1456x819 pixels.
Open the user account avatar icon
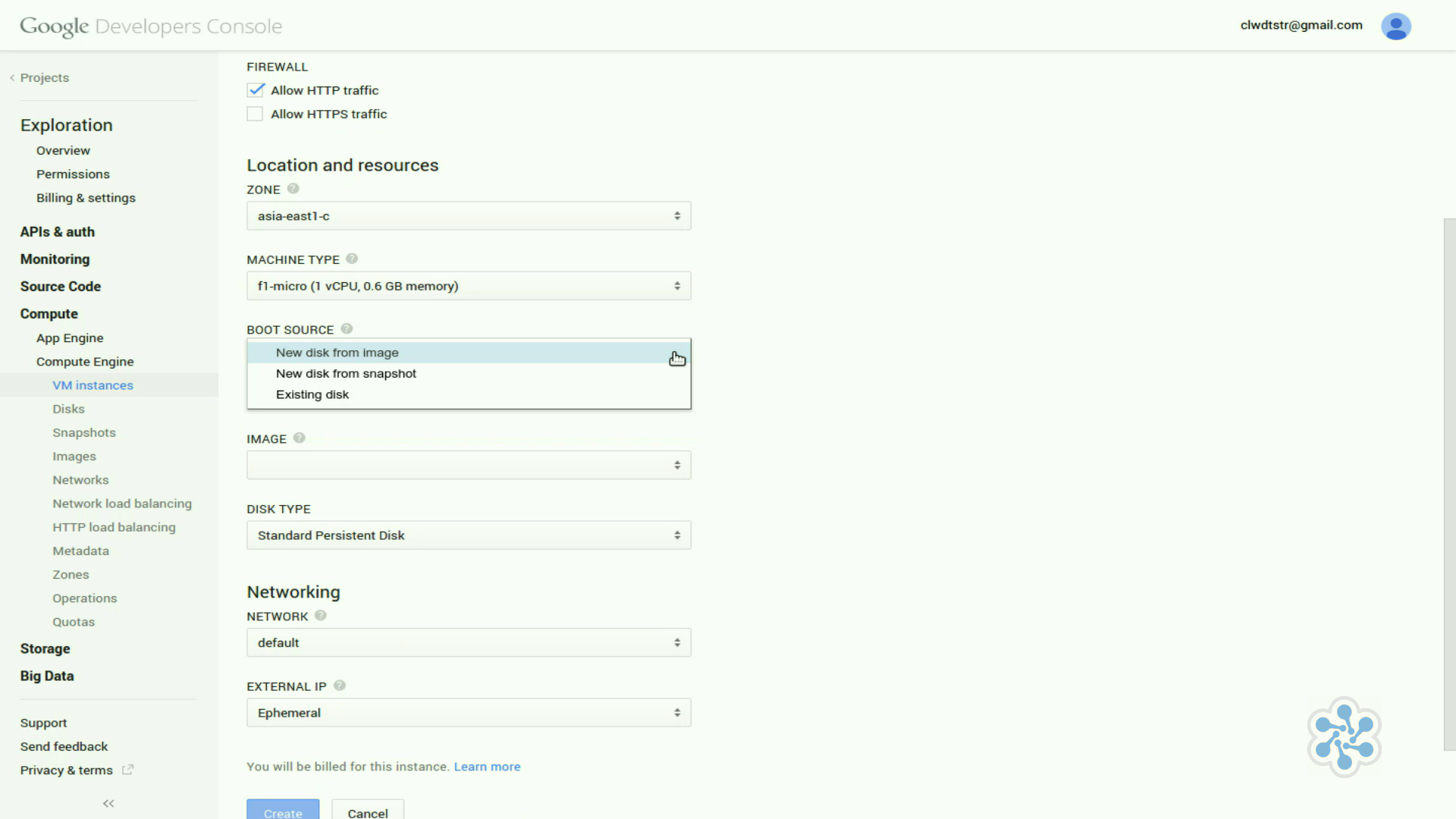[1395, 27]
